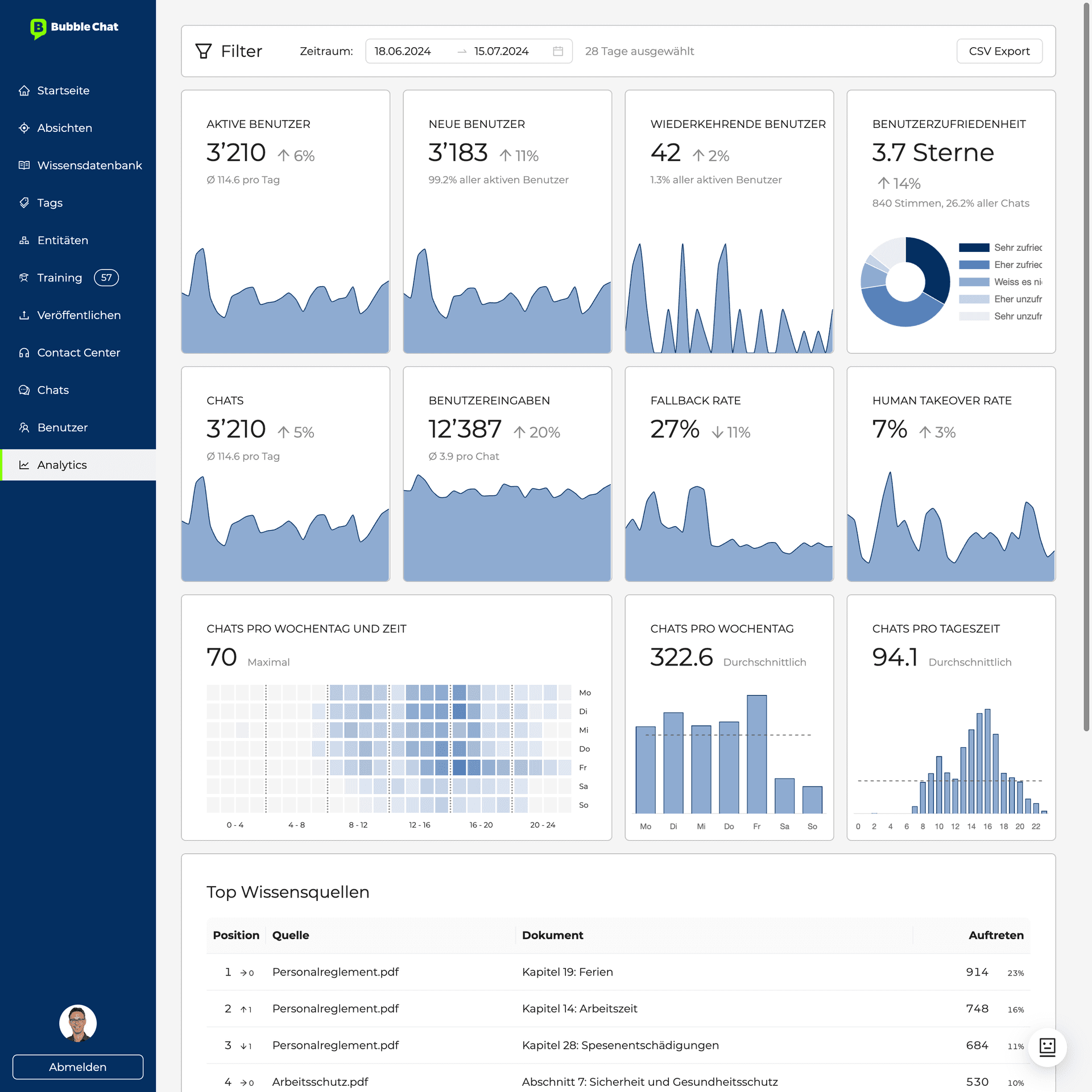Click the Sehr zufrieden legend color swatch

point(974,247)
